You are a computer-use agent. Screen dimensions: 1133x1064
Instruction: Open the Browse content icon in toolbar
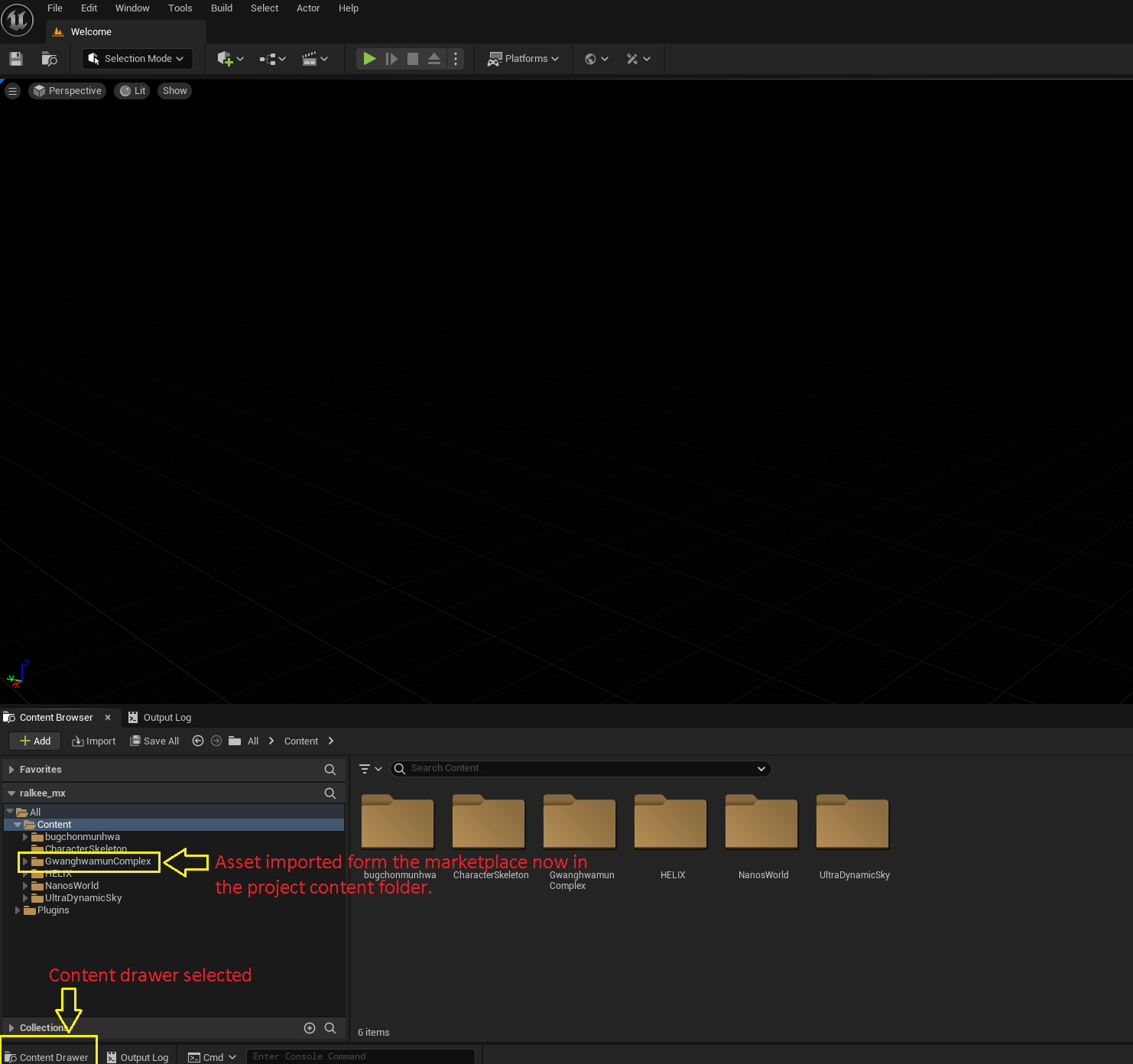coord(49,59)
